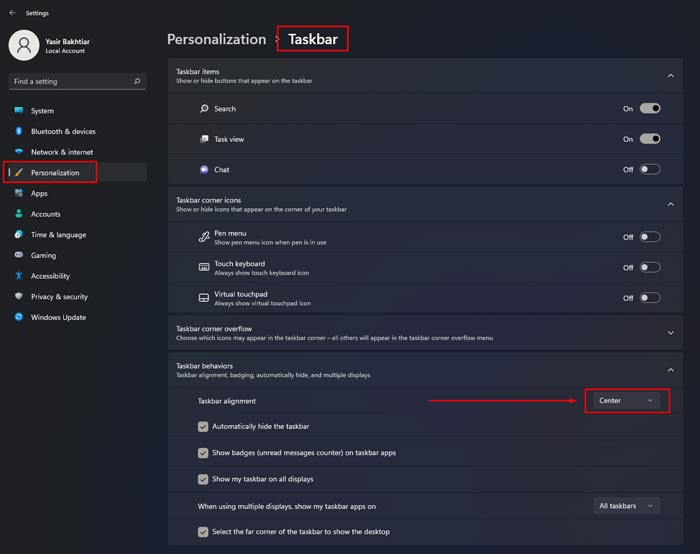Click the Privacy & security shield icon

[18, 297]
